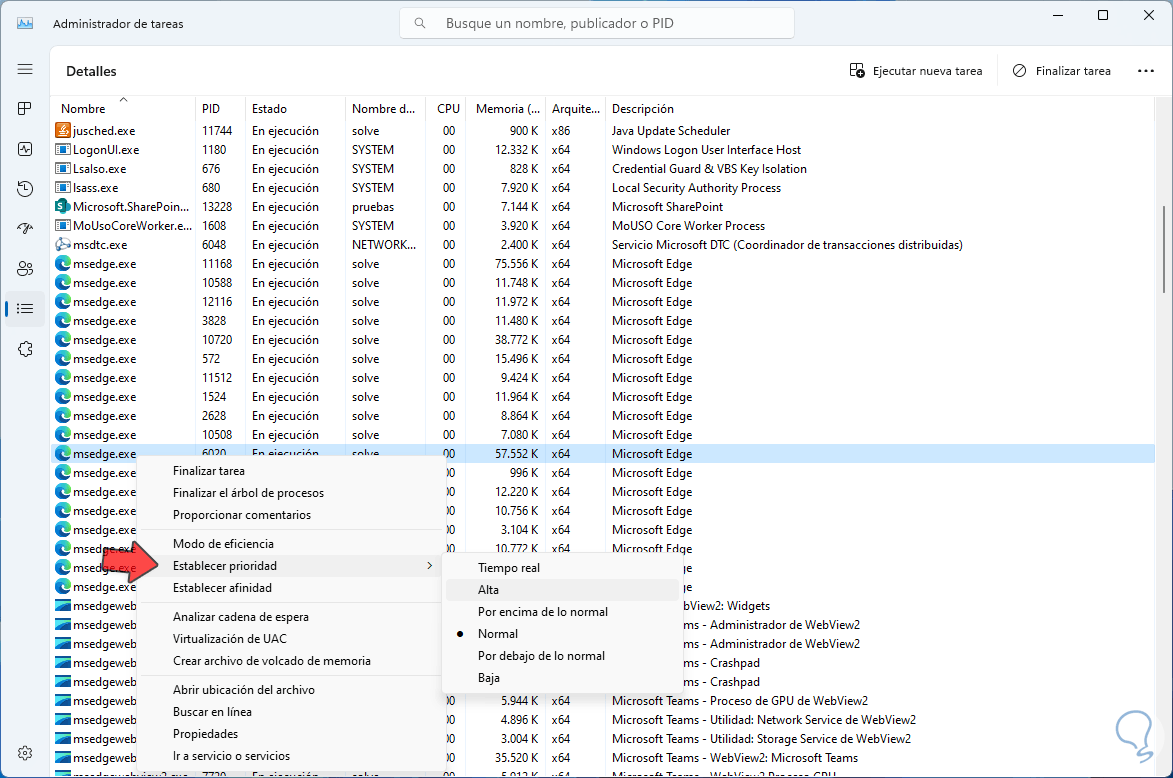Click the MoUsoCoreWorker process icon
1173x778 pixels.
63,225
